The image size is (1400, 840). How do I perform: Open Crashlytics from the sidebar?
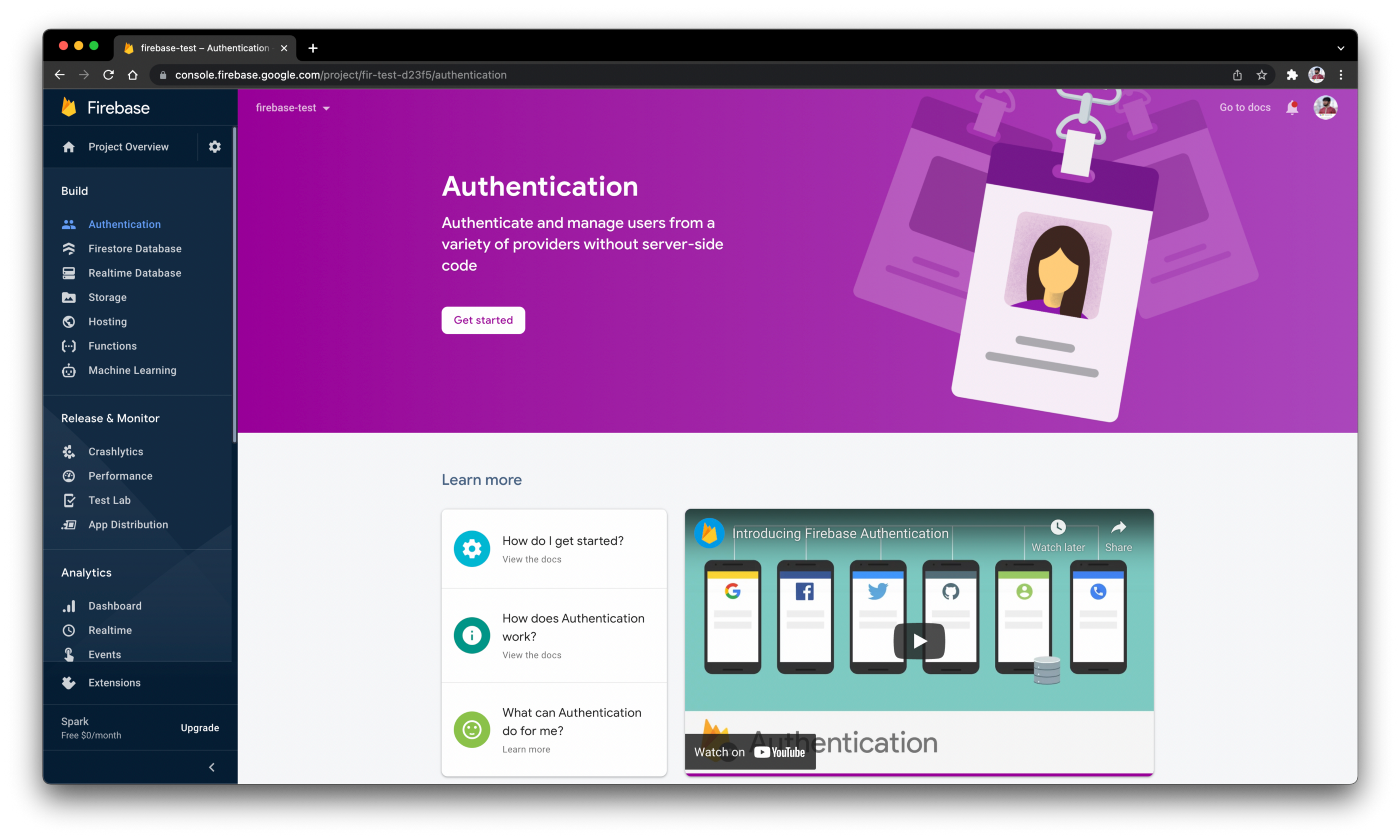coord(68,451)
